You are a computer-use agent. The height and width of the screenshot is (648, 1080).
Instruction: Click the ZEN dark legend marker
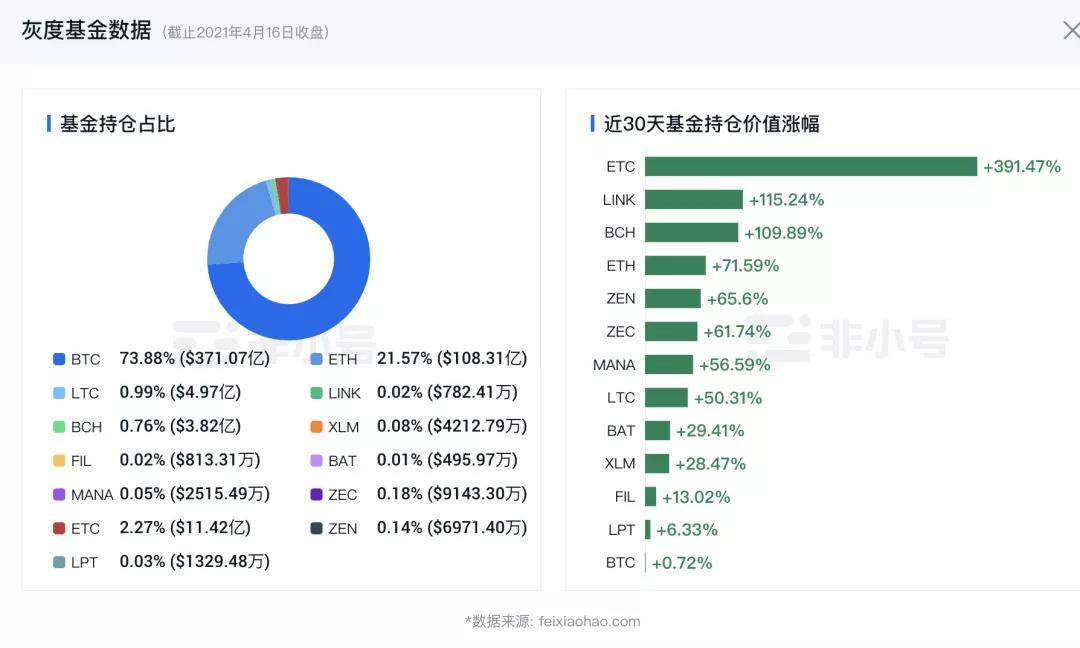tap(318, 528)
